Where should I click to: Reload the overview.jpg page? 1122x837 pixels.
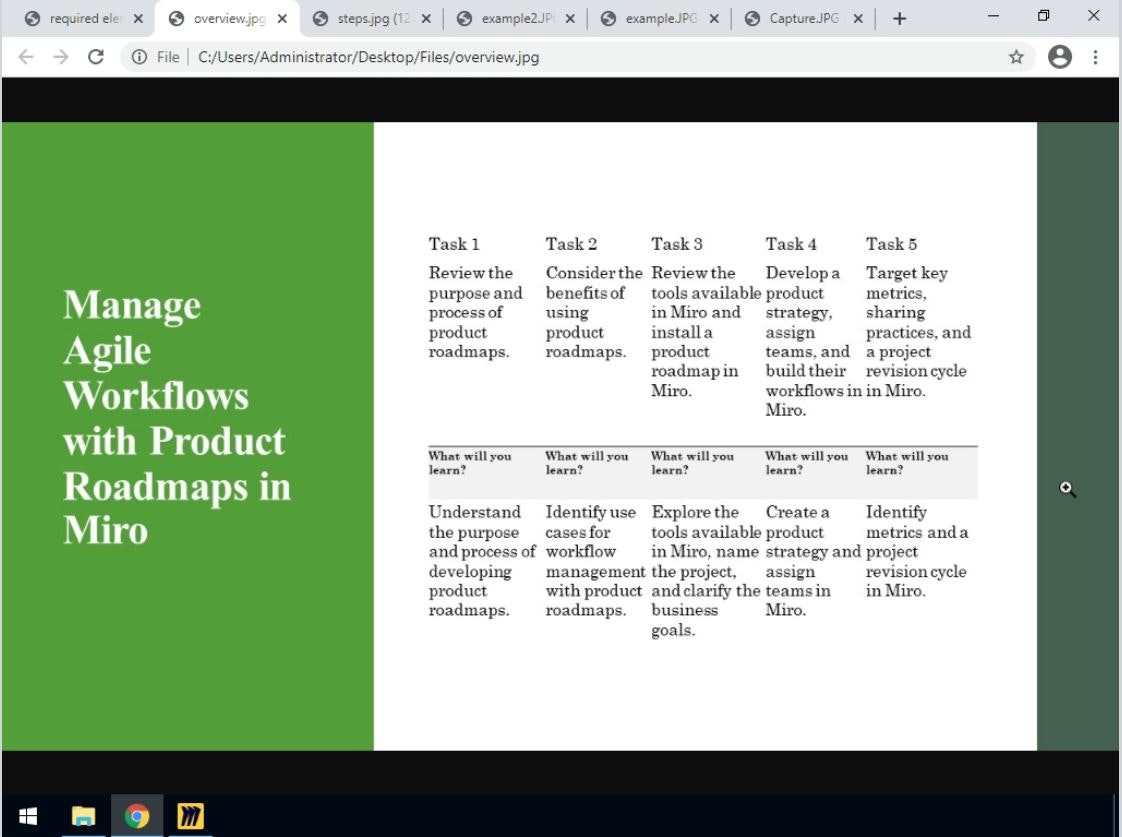click(x=96, y=57)
